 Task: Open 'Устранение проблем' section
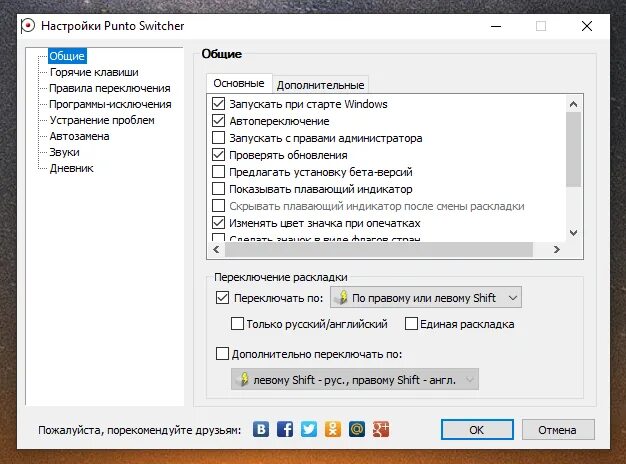pos(102,120)
